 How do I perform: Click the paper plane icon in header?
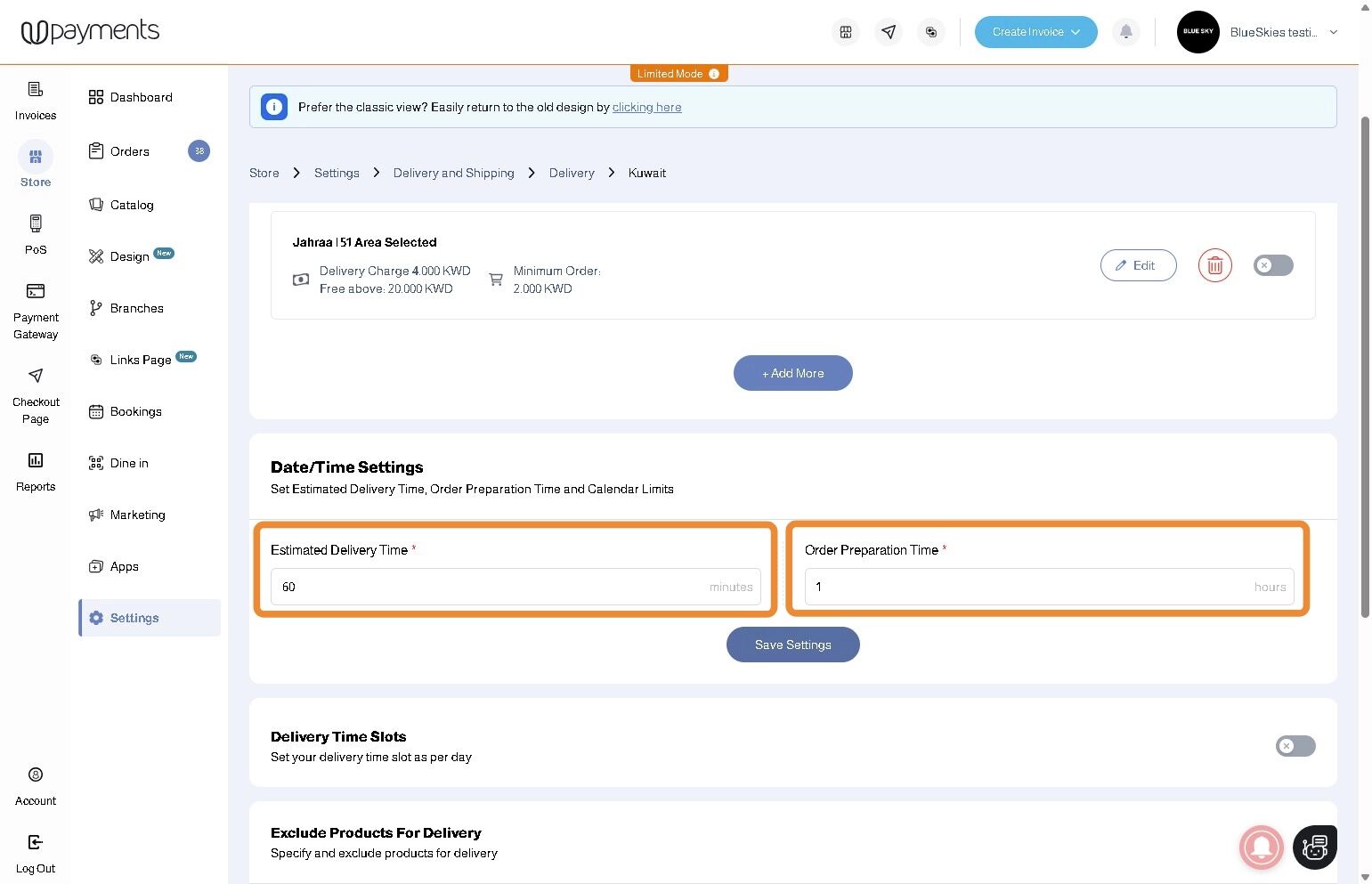point(889,32)
